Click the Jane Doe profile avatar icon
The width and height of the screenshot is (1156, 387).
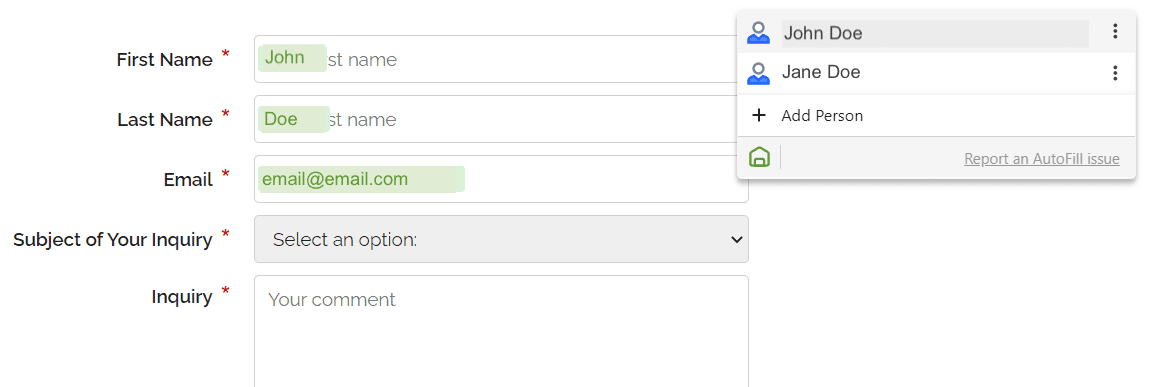coord(759,73)
